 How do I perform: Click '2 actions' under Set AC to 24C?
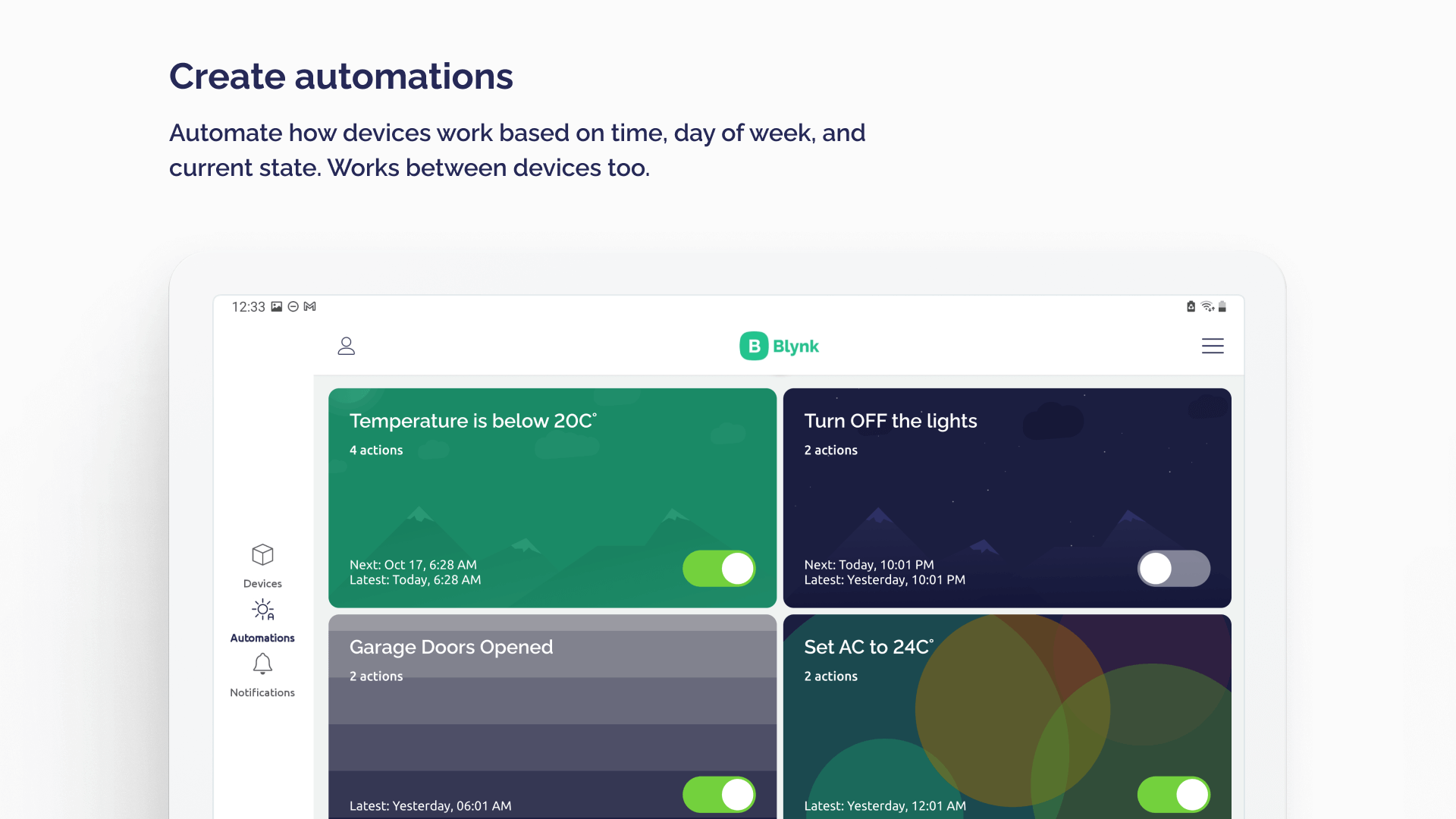pyautogui.click(x=830, y=676)
